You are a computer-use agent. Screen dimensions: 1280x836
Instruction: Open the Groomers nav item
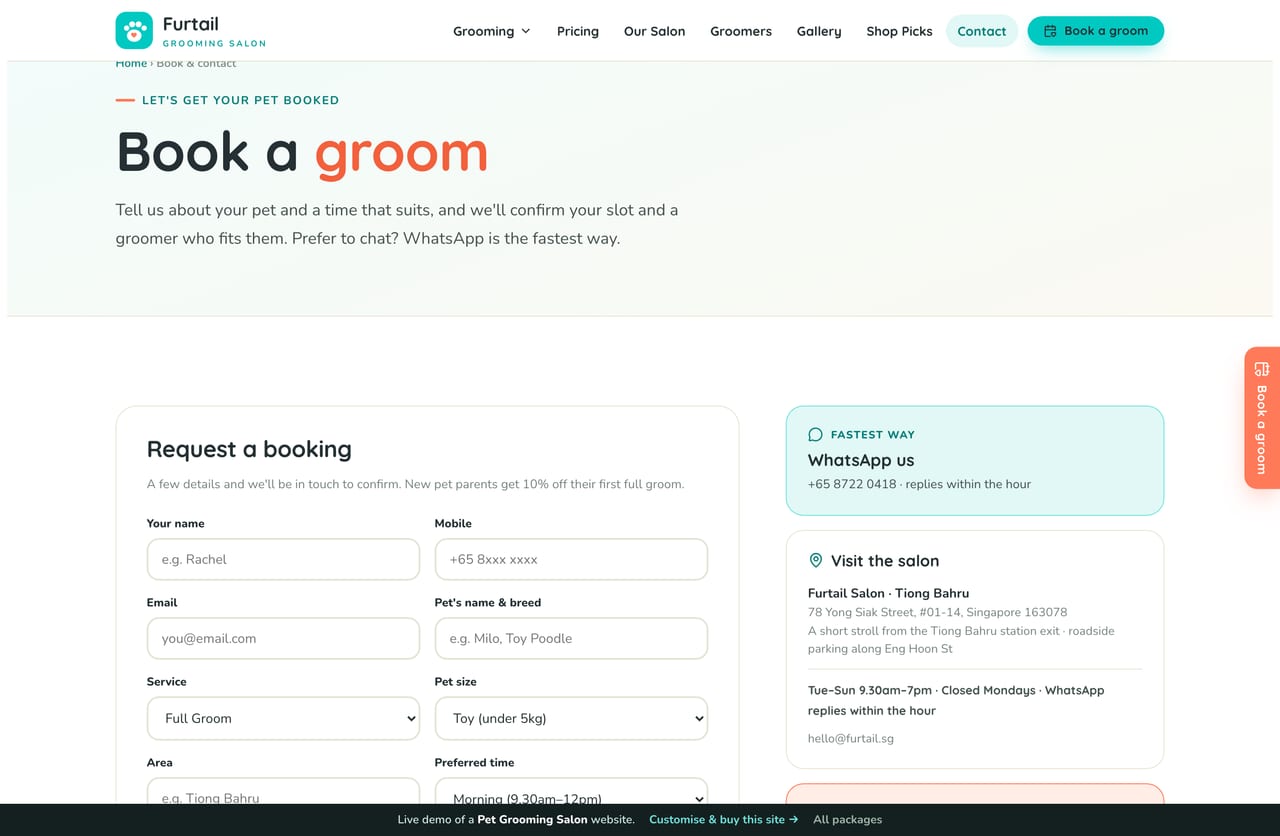click(x=741, y=31)
